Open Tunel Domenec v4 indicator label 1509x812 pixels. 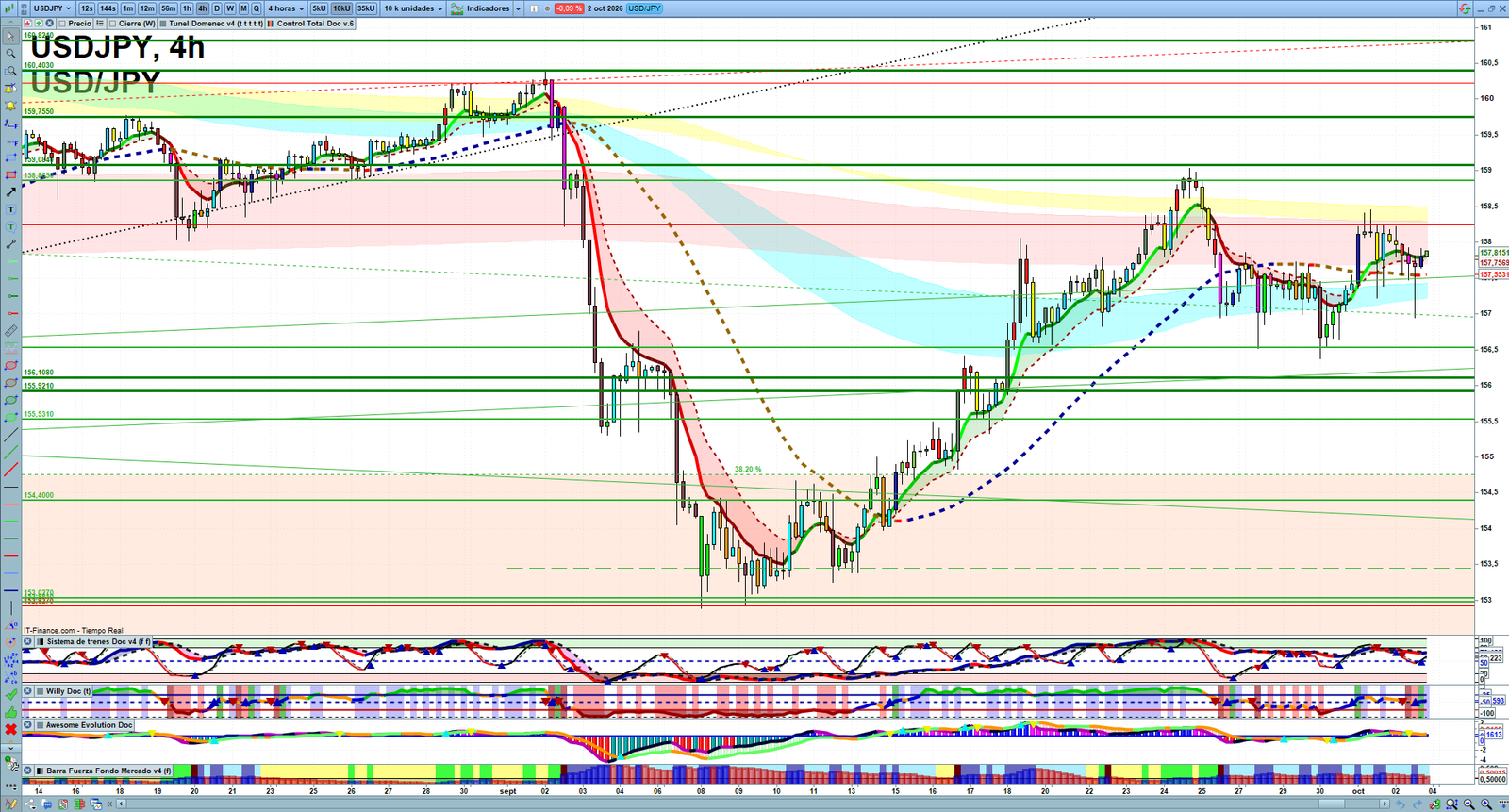(211, 24)
